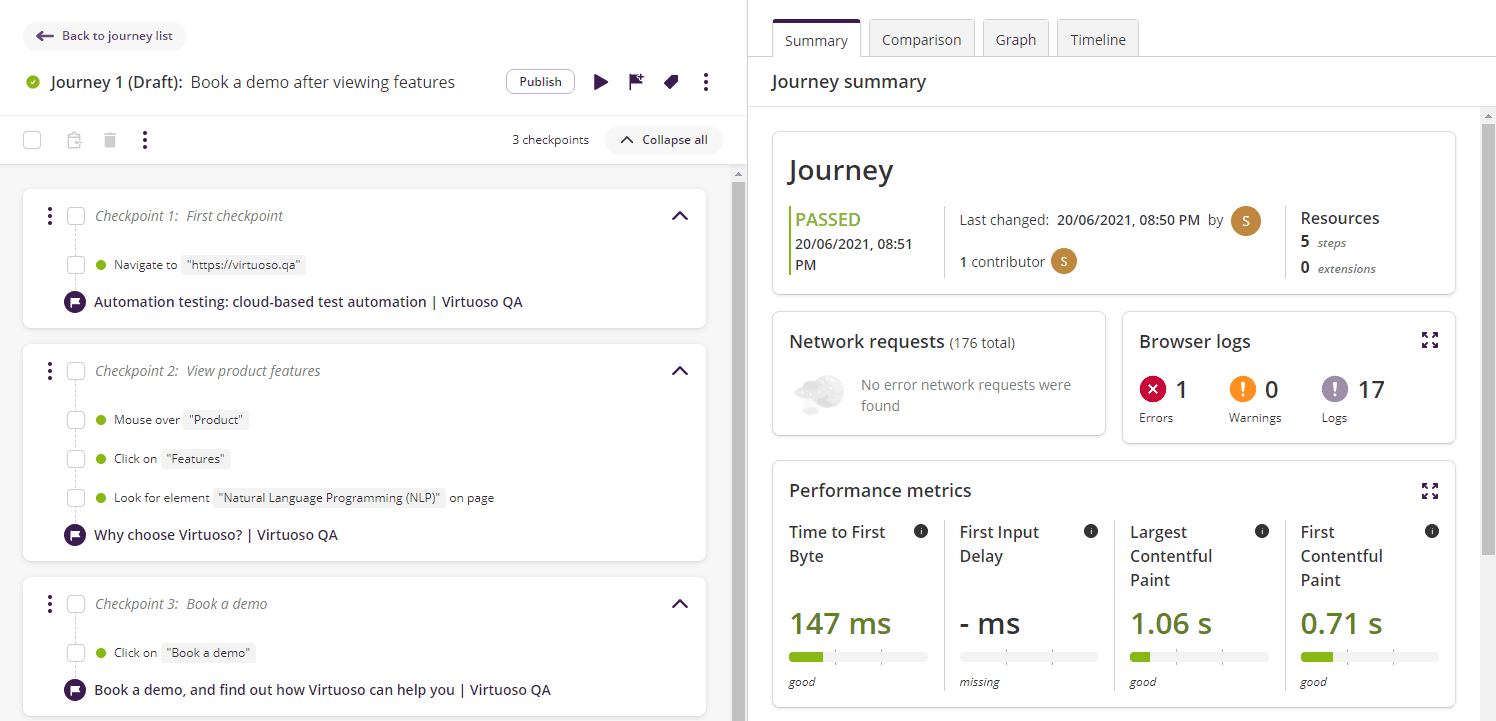
Task: Open the Timeline tab
Action: pos(1097,39)
